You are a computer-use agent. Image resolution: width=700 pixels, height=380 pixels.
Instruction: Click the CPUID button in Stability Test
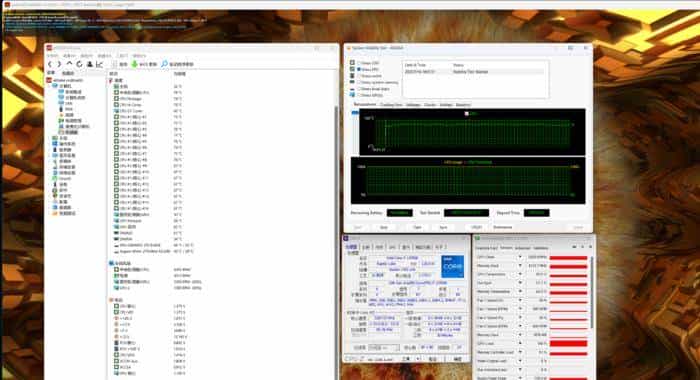pos(476,227)
